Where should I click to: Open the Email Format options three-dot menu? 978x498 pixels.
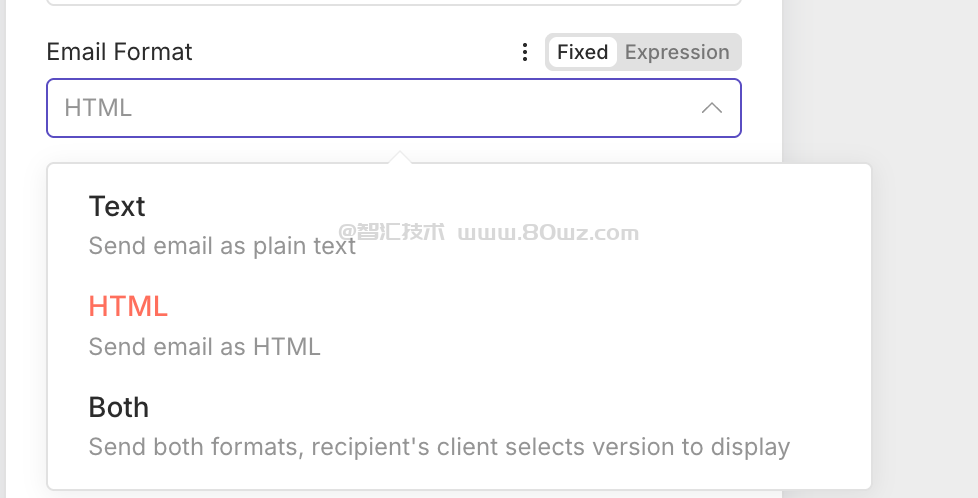pyautogui.click(x=525, y=52)
